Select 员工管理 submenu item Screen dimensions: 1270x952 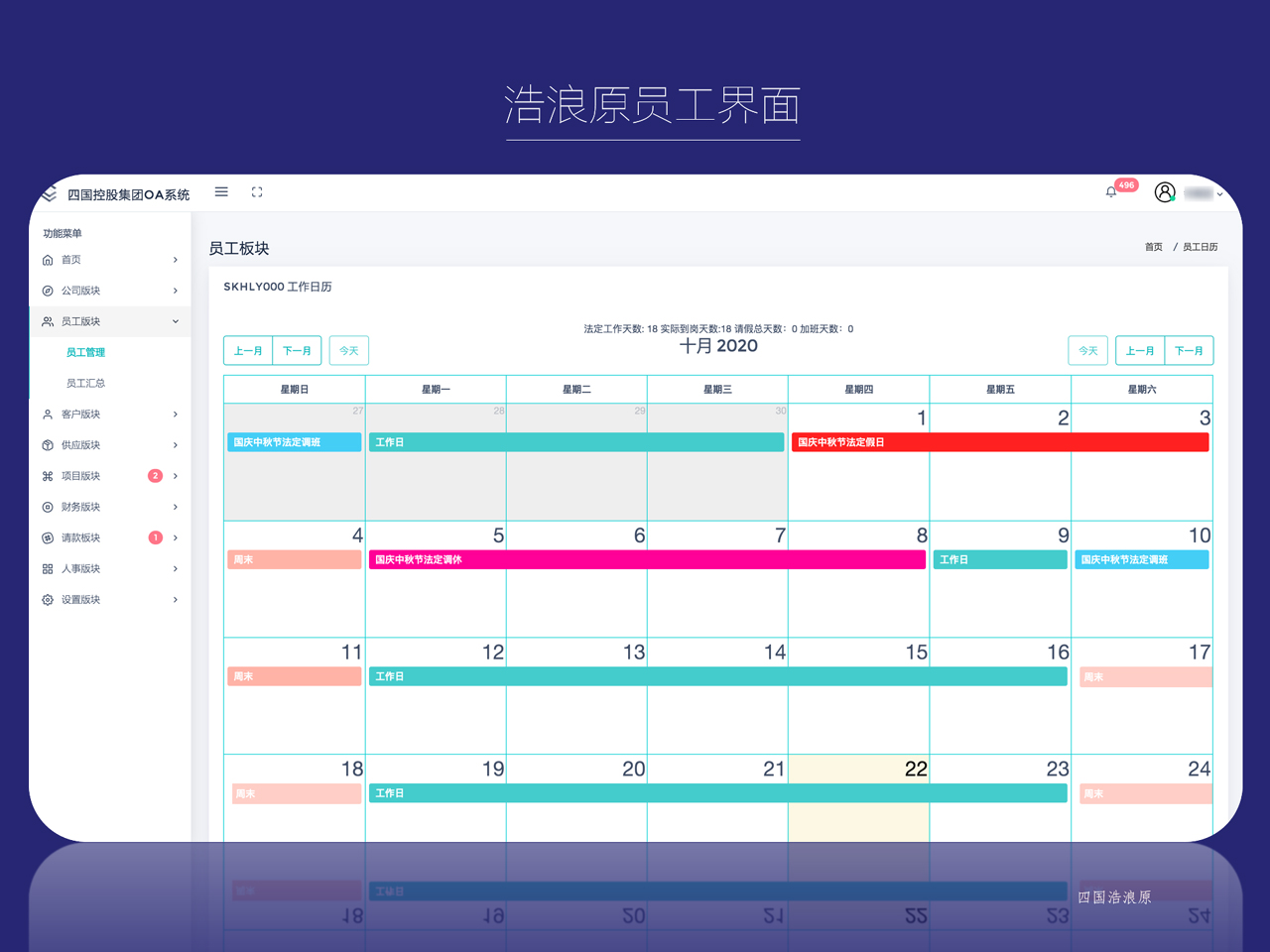coord(85,352)
